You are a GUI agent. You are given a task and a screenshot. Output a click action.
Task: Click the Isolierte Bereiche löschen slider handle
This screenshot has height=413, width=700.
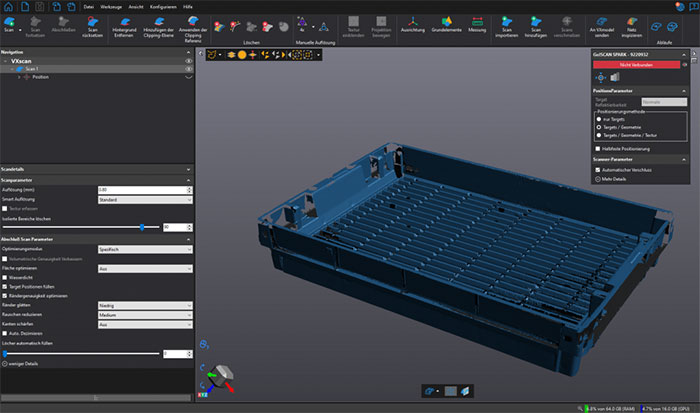point(142,227)
